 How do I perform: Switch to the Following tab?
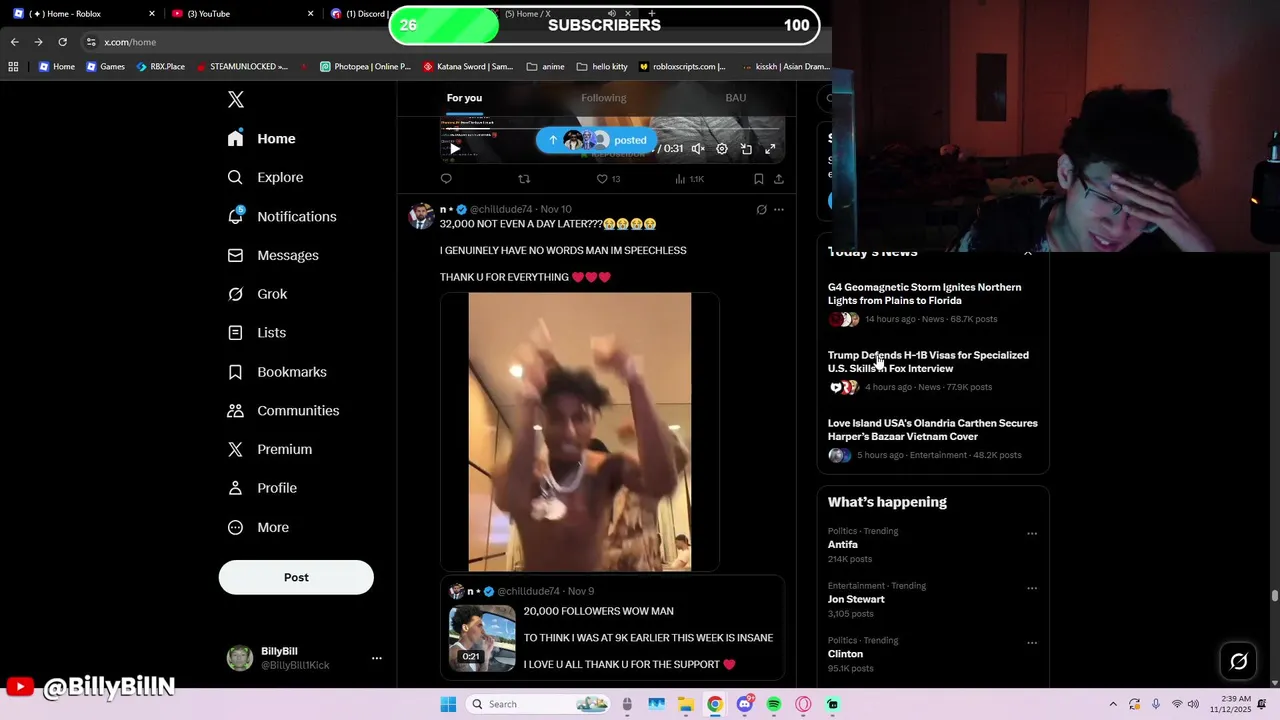[x=604, y=98]
